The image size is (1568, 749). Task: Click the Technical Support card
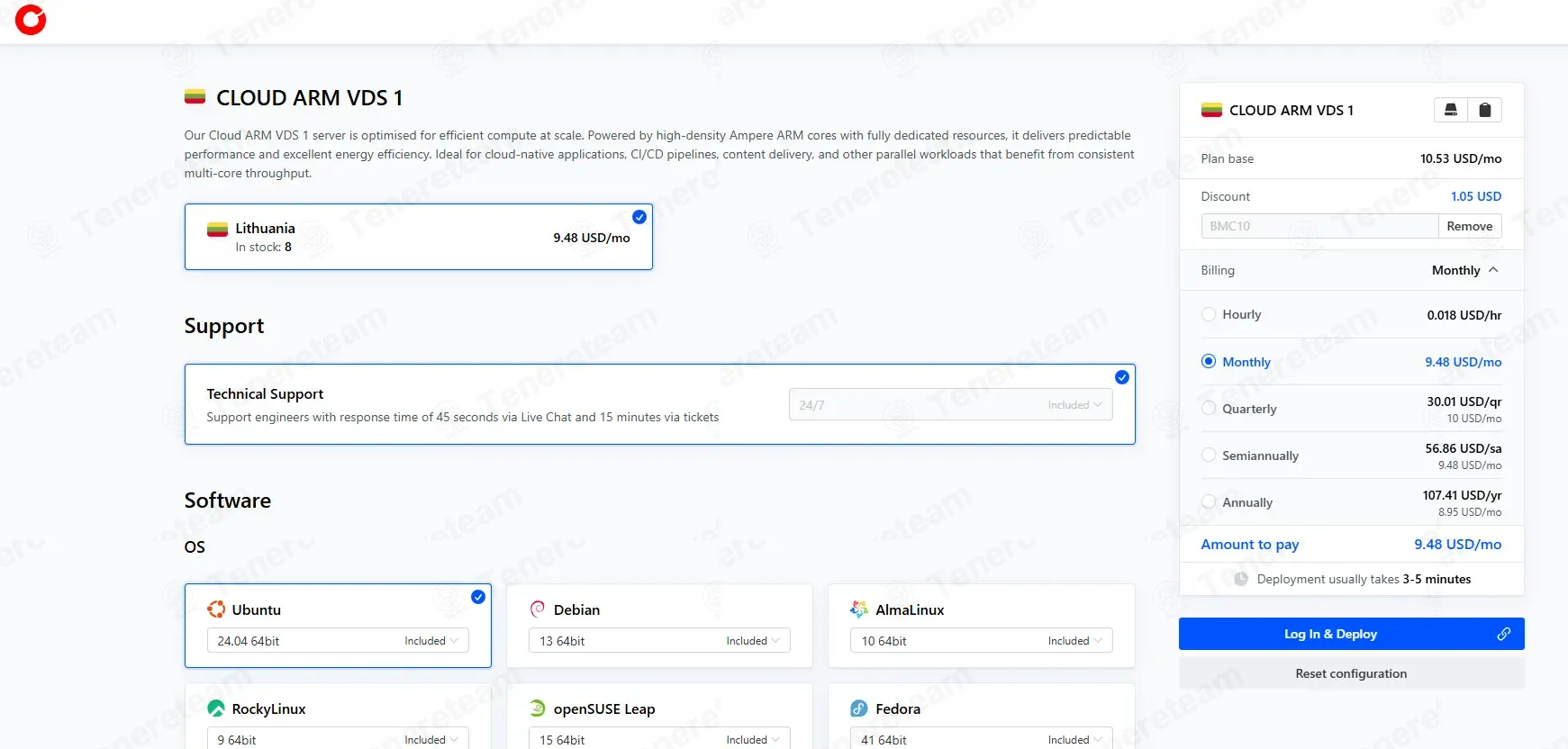(659, 404)
